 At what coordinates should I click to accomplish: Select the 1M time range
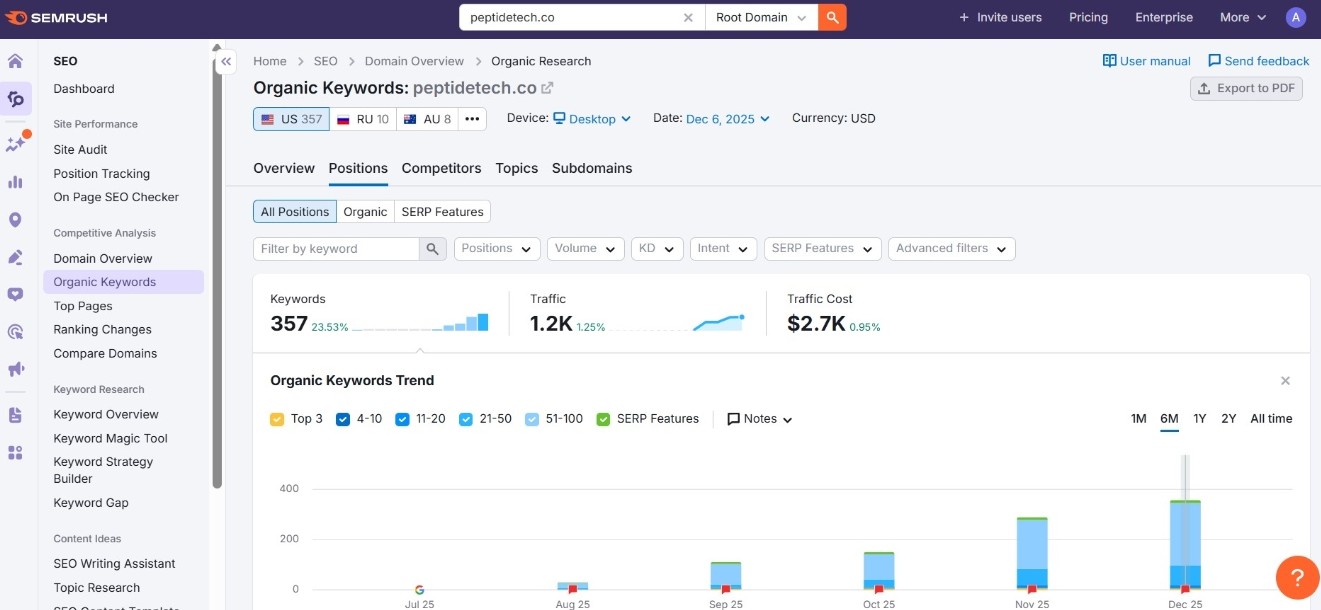(1138, 419)
